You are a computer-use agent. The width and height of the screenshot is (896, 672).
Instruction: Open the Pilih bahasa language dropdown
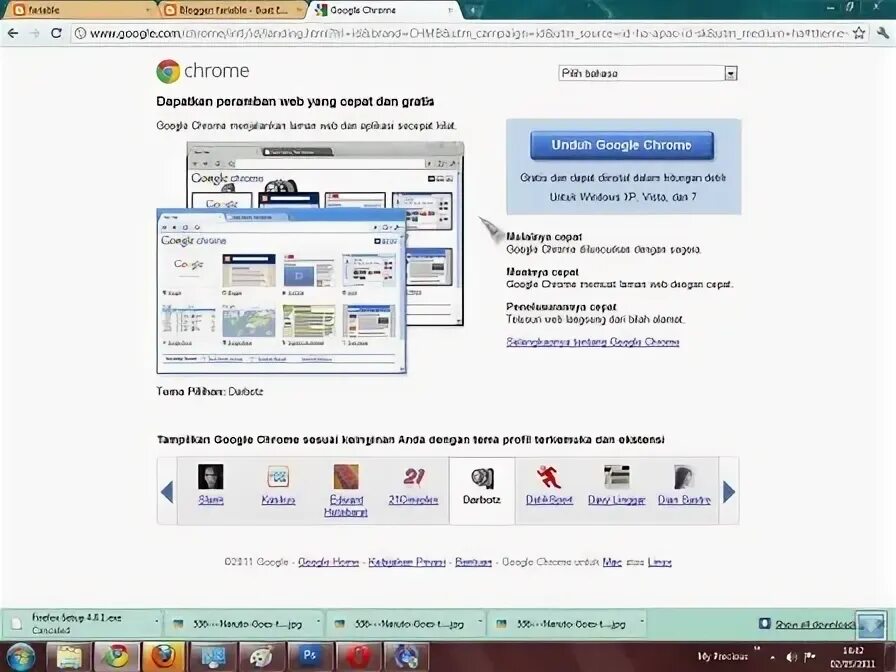coord(648,73)
